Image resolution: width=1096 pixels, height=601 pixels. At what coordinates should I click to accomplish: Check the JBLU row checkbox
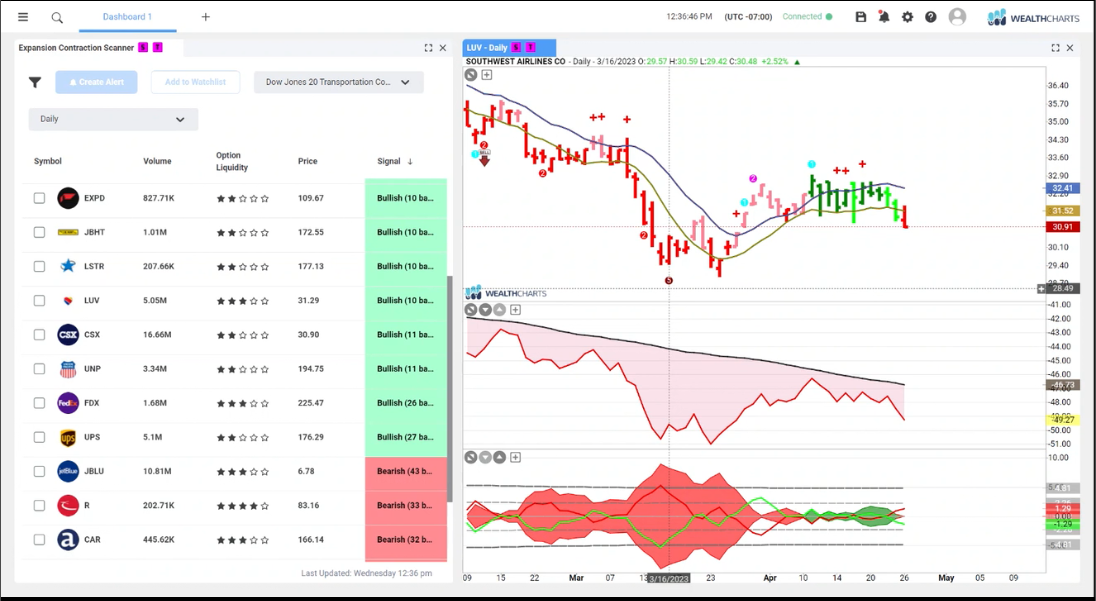click(39, 472)
